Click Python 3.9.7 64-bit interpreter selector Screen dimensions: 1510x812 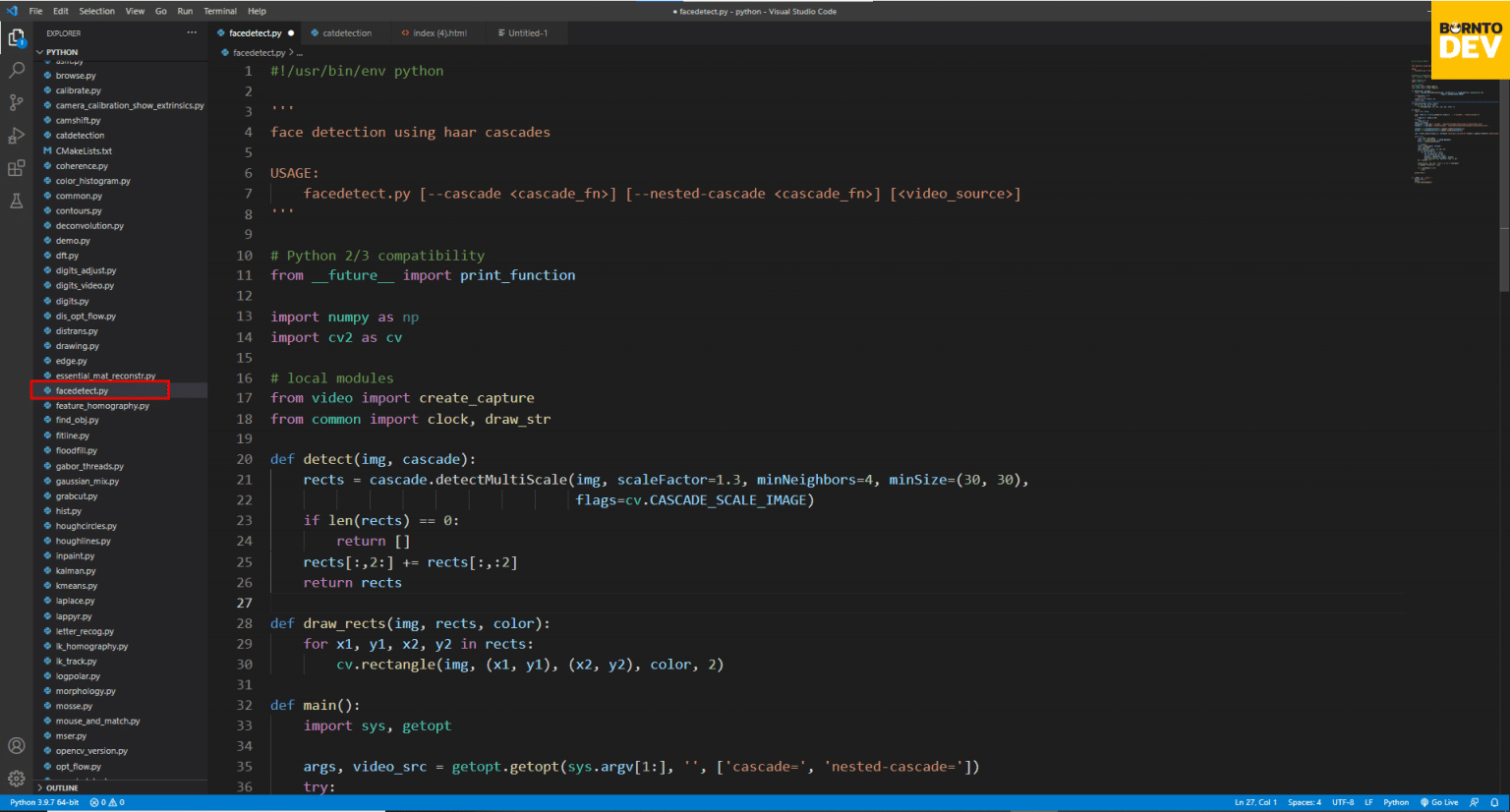43,802
